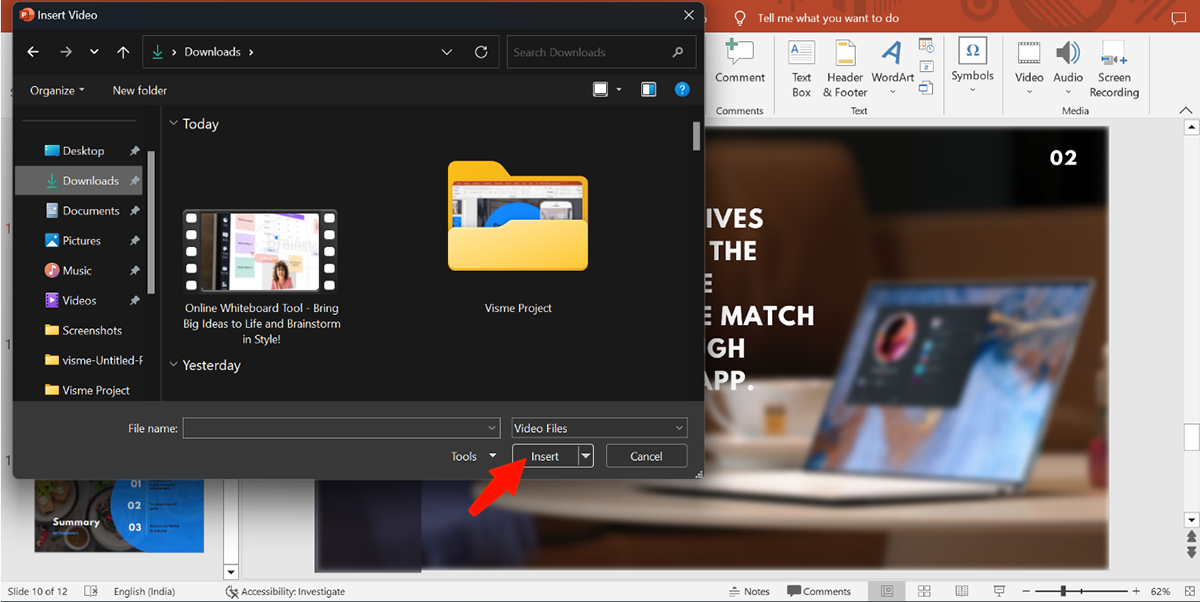
Task: Select the Online Whiteboard Tool video thumbnail
Action: pyautogui.click(x=260, y=251)
